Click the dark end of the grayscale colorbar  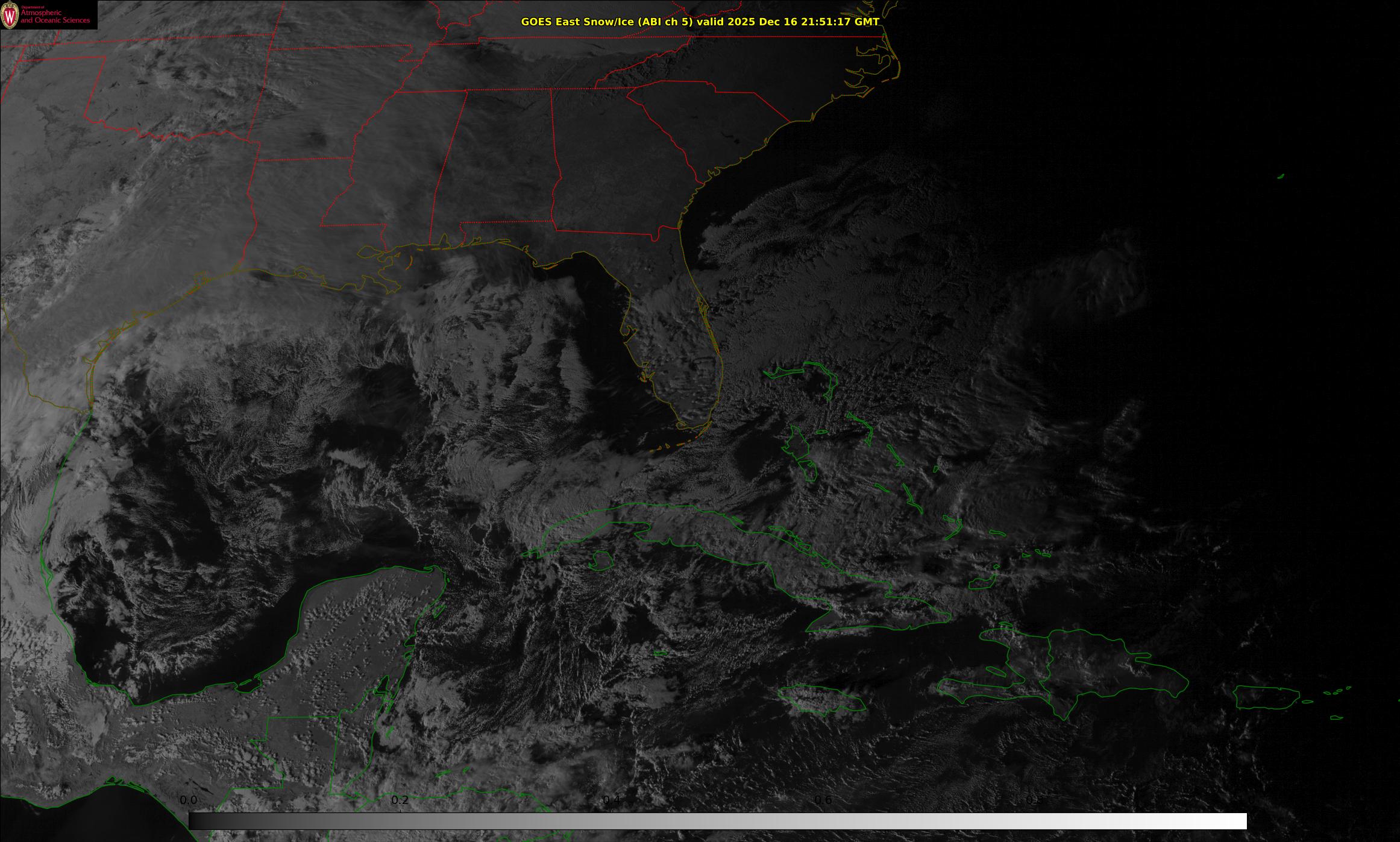tap(196, 821)
